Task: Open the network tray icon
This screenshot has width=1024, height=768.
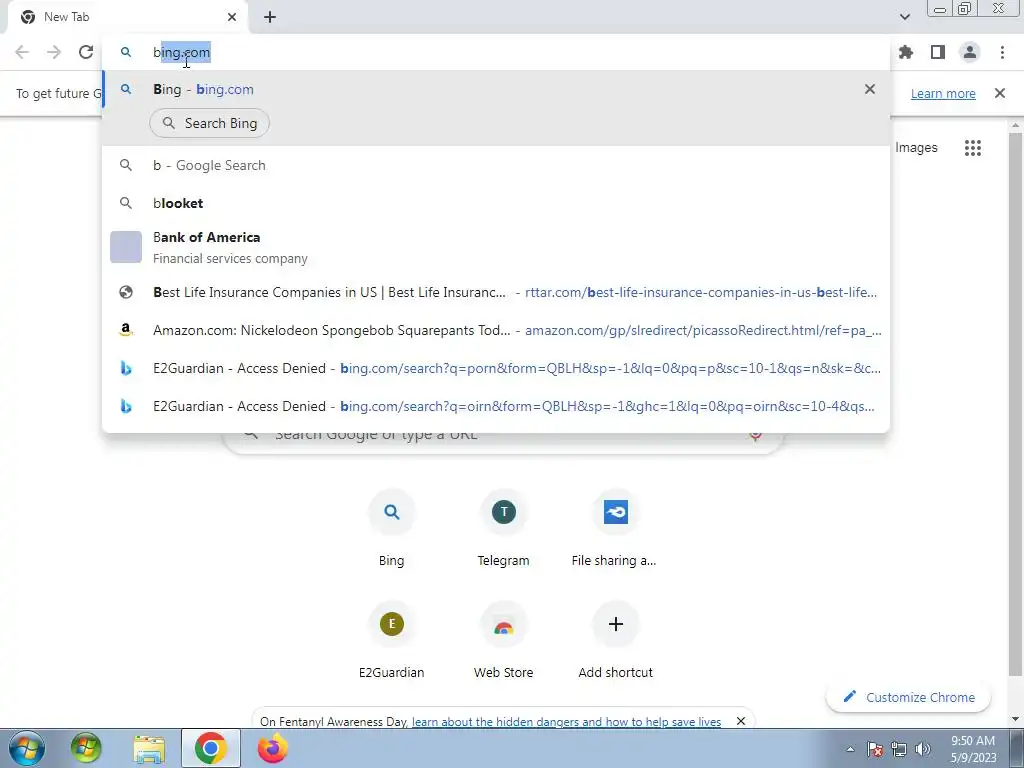Action: point(899,749)
